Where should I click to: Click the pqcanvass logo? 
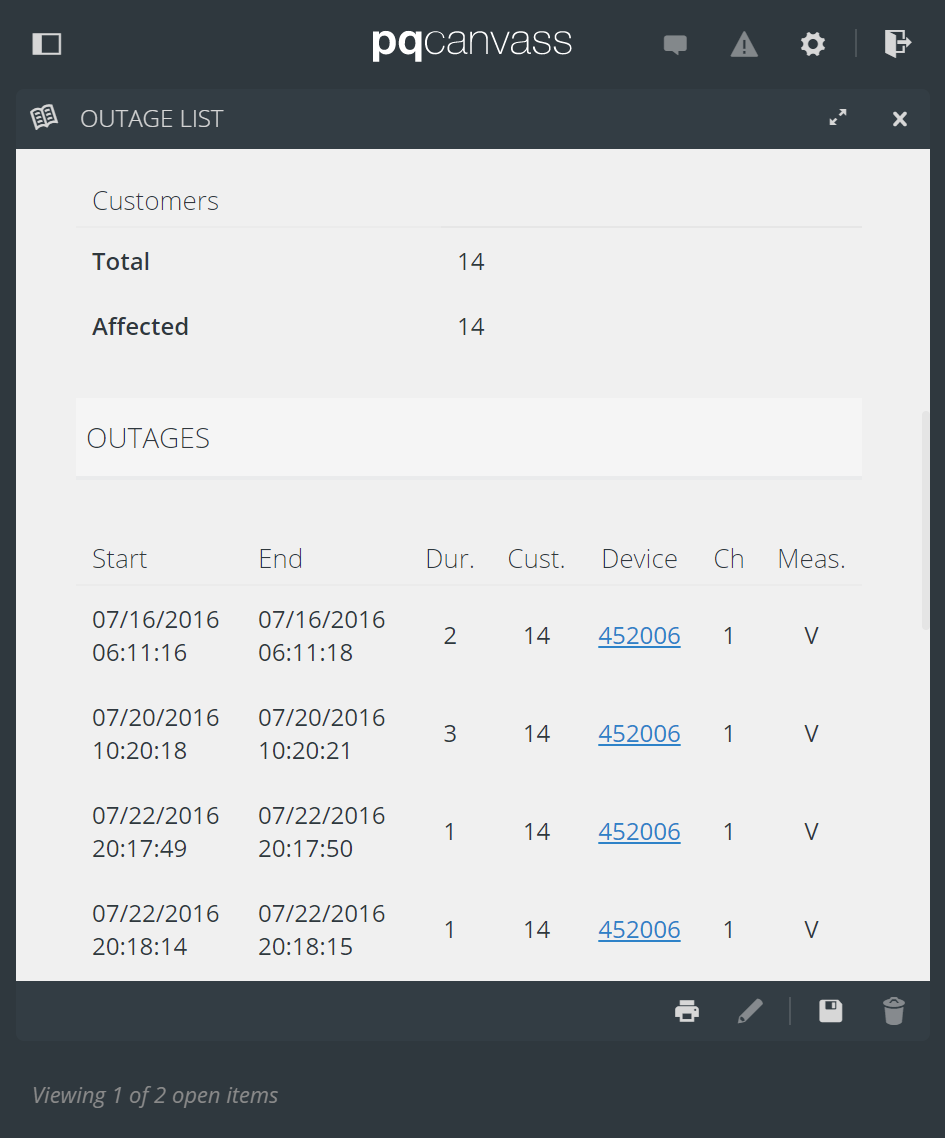(471, 44)
